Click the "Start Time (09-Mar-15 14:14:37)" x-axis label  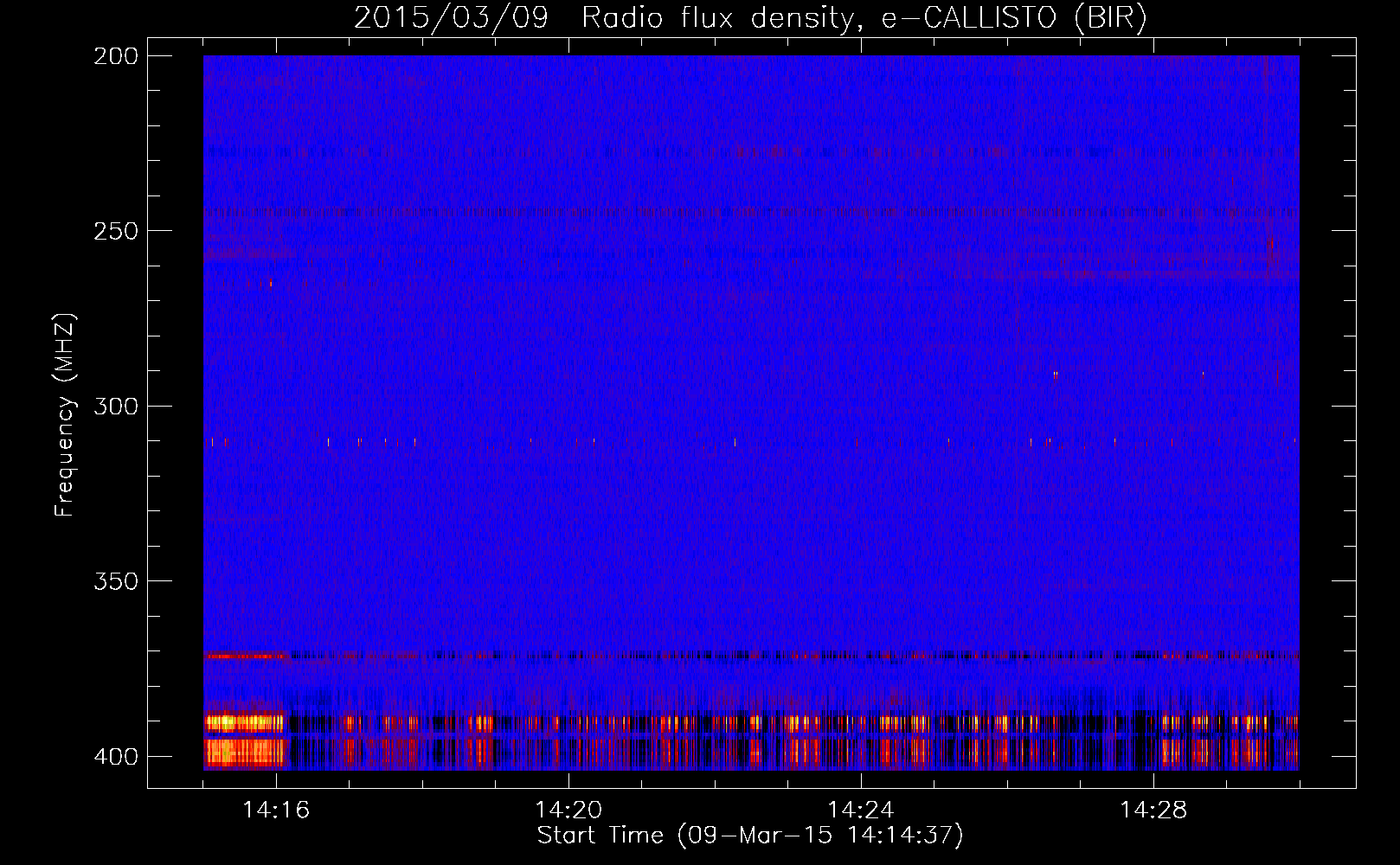[750, 836]
